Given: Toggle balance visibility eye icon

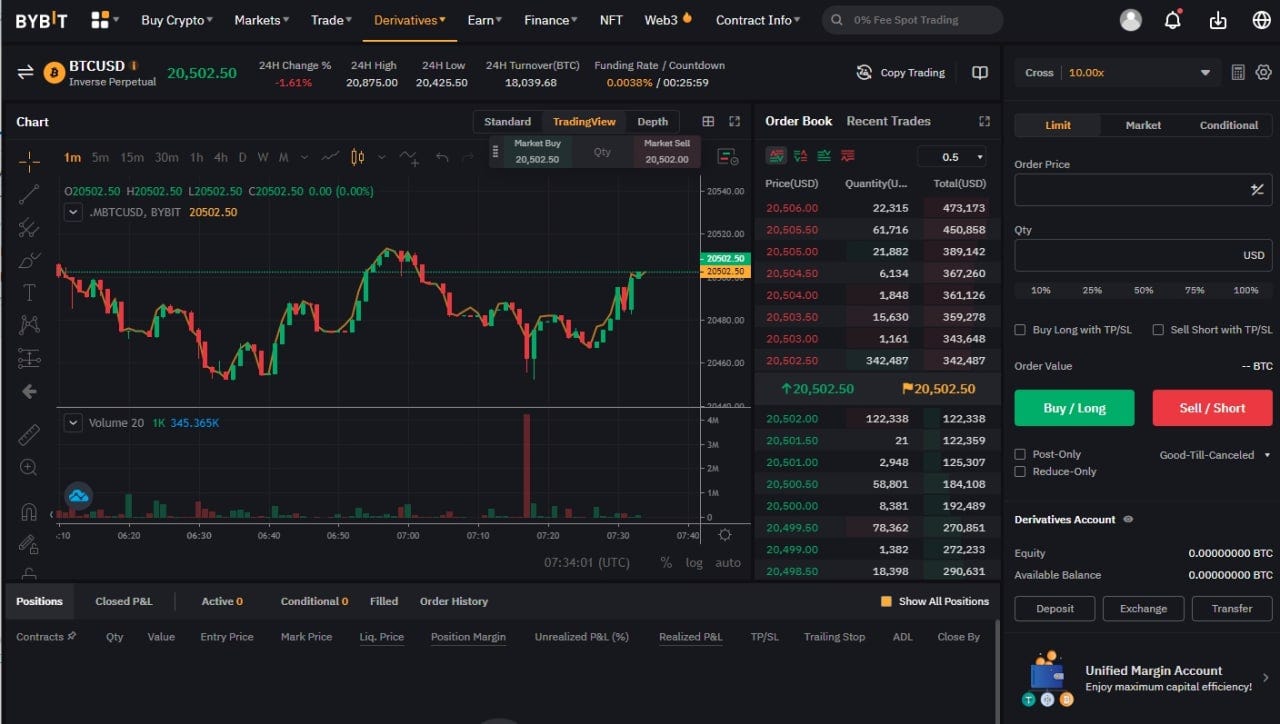Looking at the screenshot, I should [x=1128, y=519].
